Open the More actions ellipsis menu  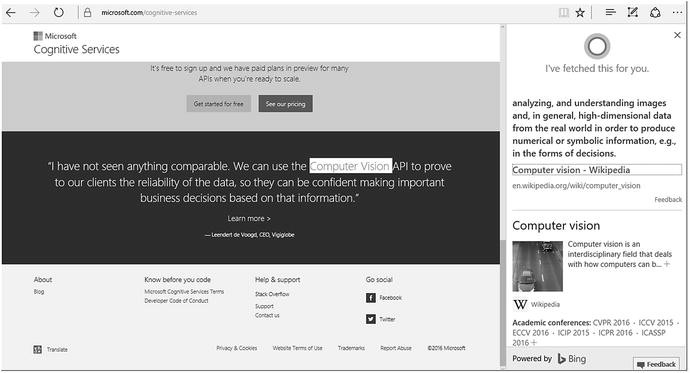tap(677, 13)
